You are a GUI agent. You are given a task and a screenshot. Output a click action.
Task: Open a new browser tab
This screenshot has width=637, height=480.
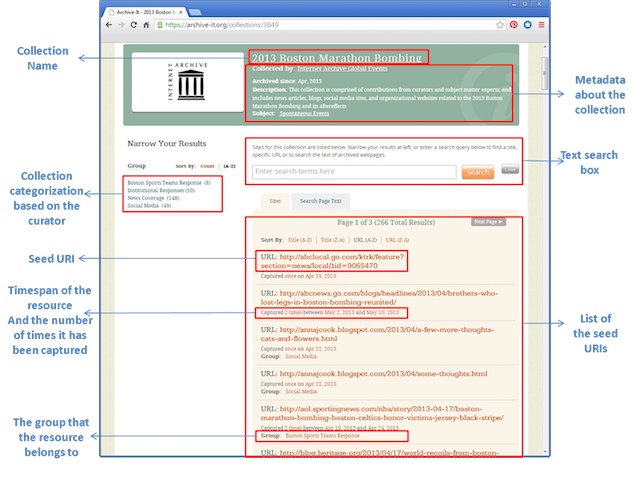click(195, 12)
